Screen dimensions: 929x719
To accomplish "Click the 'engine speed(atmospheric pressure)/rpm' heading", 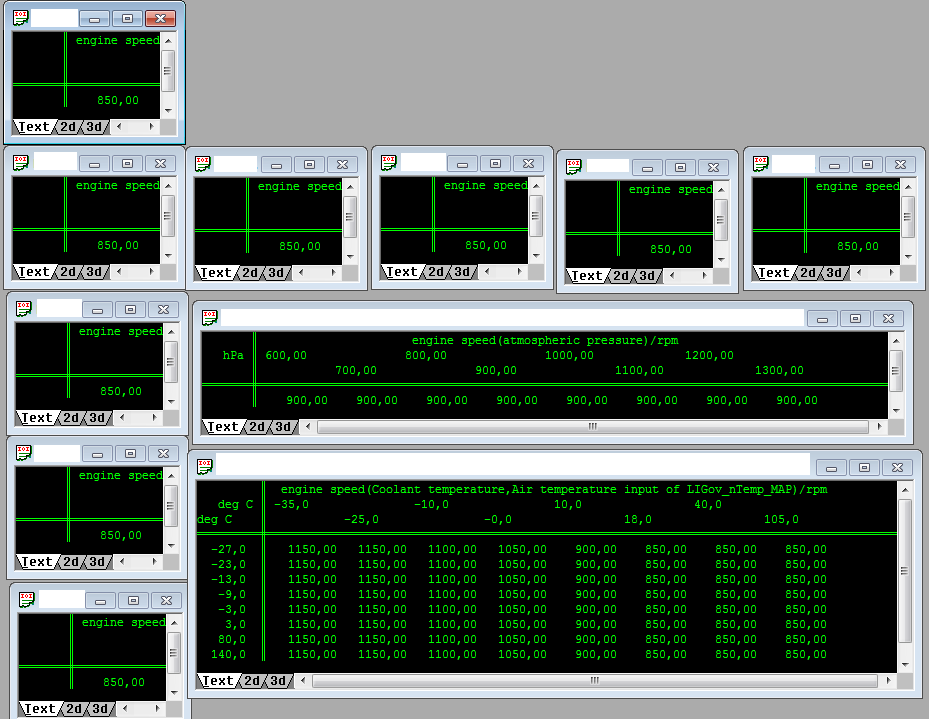I will click(x=545, y=341).
